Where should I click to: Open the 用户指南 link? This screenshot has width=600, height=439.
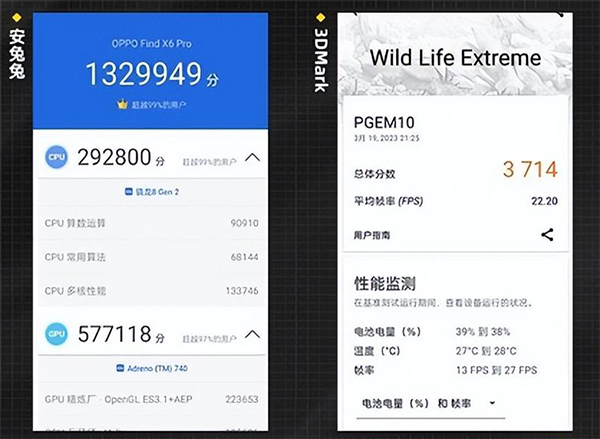pyautogui.click(x=373, y=236)
